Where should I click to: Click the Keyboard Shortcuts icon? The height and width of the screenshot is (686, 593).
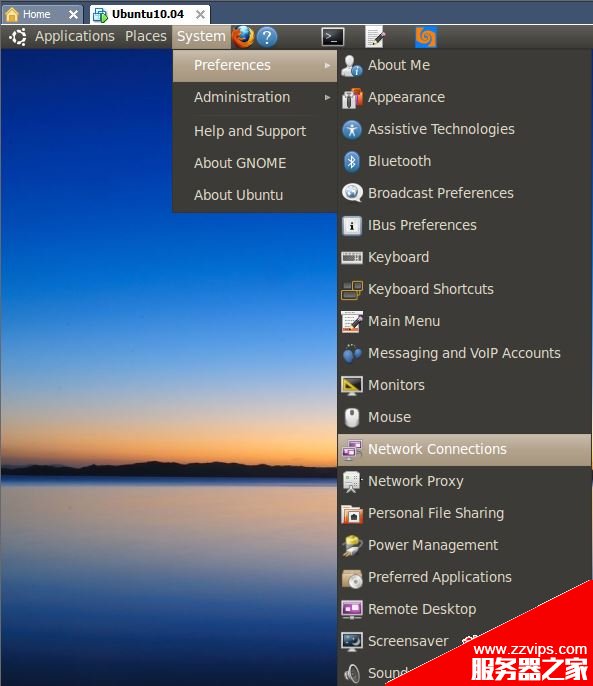[x=352, y=290]
